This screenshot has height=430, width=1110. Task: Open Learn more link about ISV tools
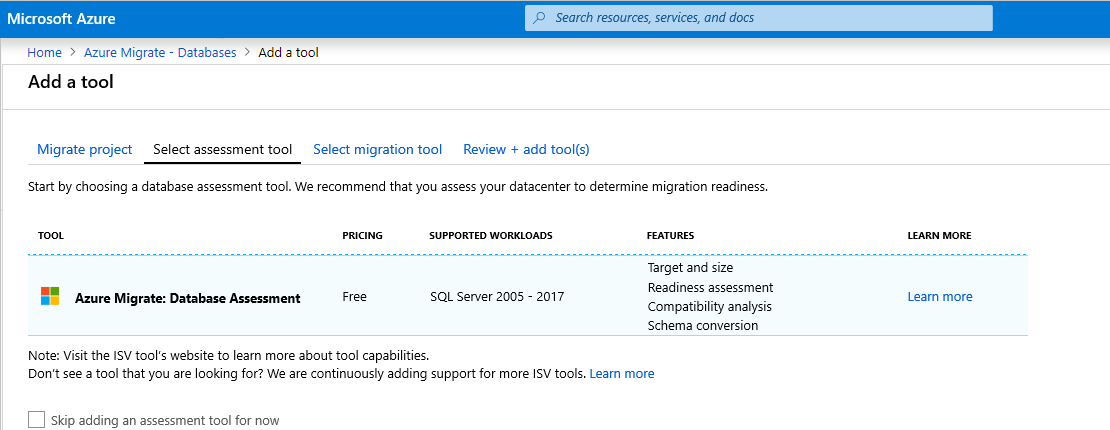[621, 373]
